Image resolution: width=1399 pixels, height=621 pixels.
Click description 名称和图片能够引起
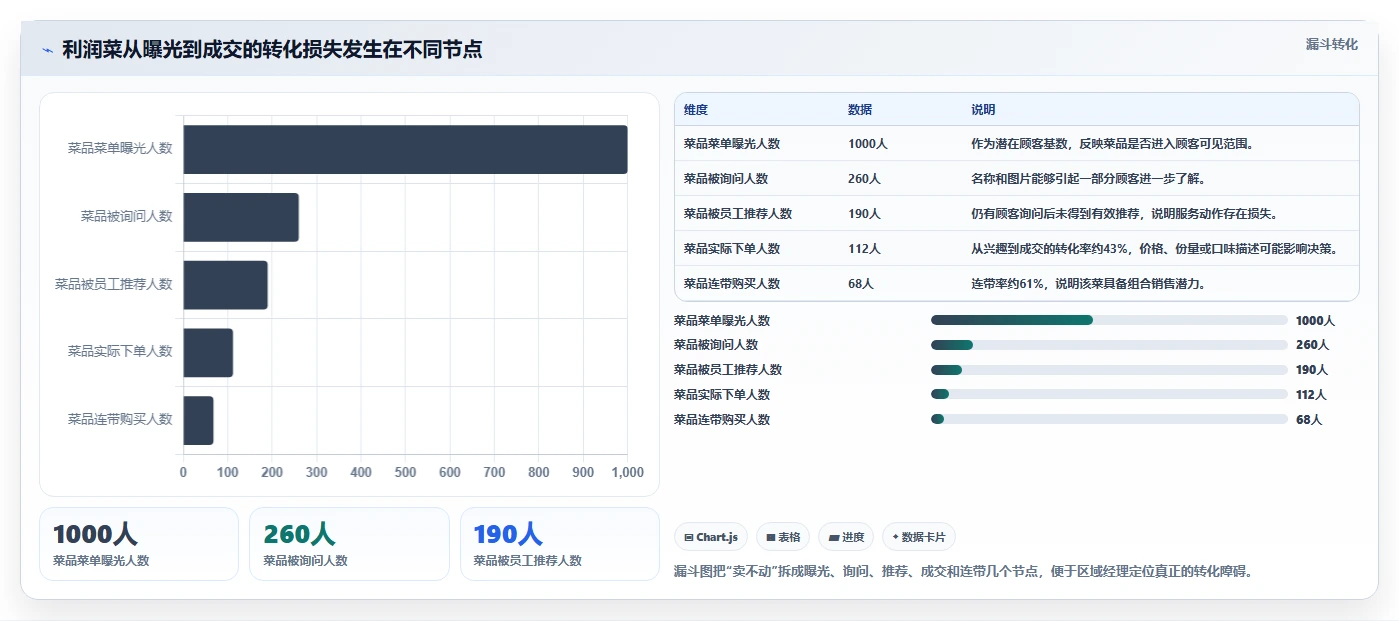(x=1088, y=178)
